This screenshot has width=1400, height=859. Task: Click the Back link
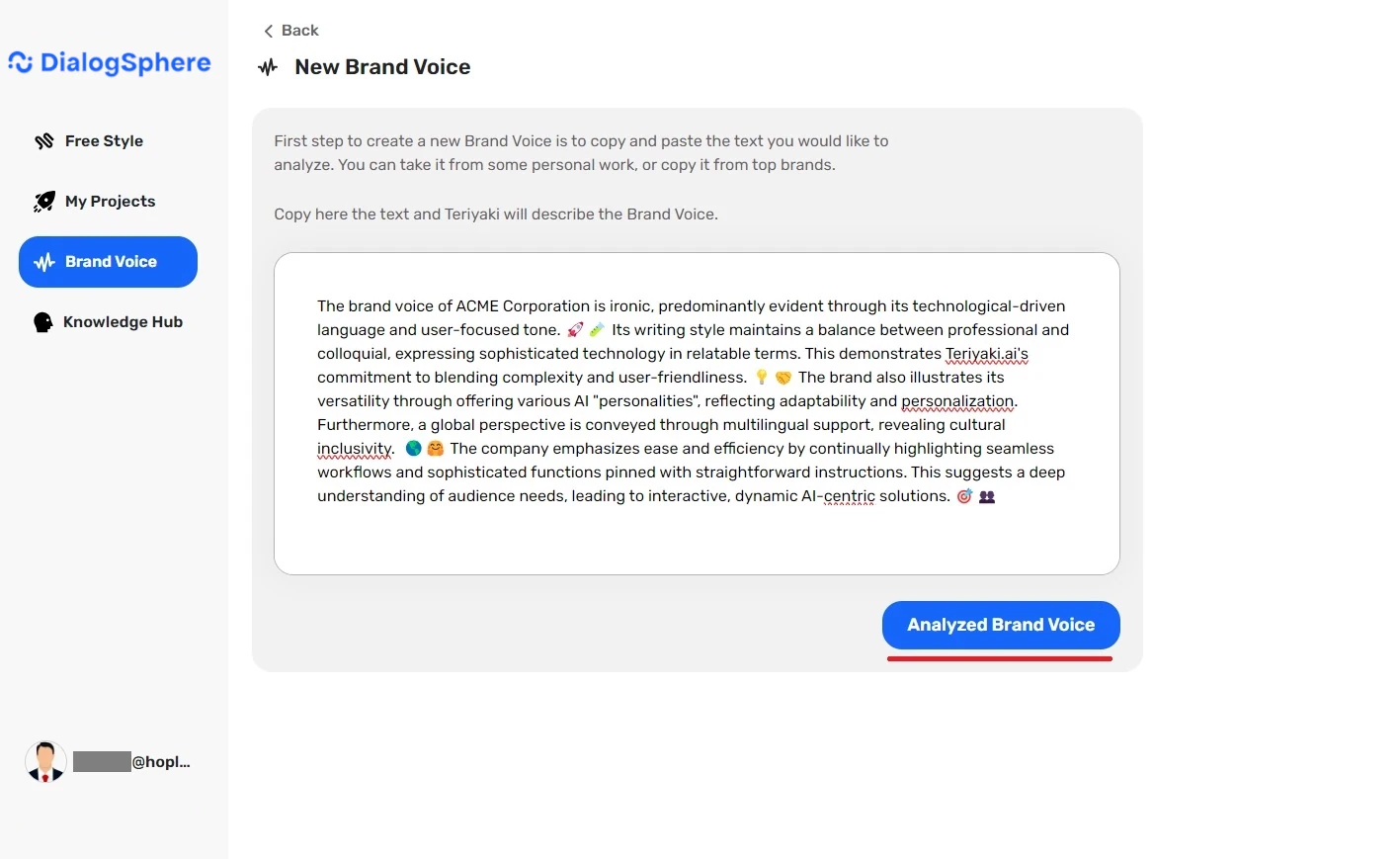[x=299, y=31]
